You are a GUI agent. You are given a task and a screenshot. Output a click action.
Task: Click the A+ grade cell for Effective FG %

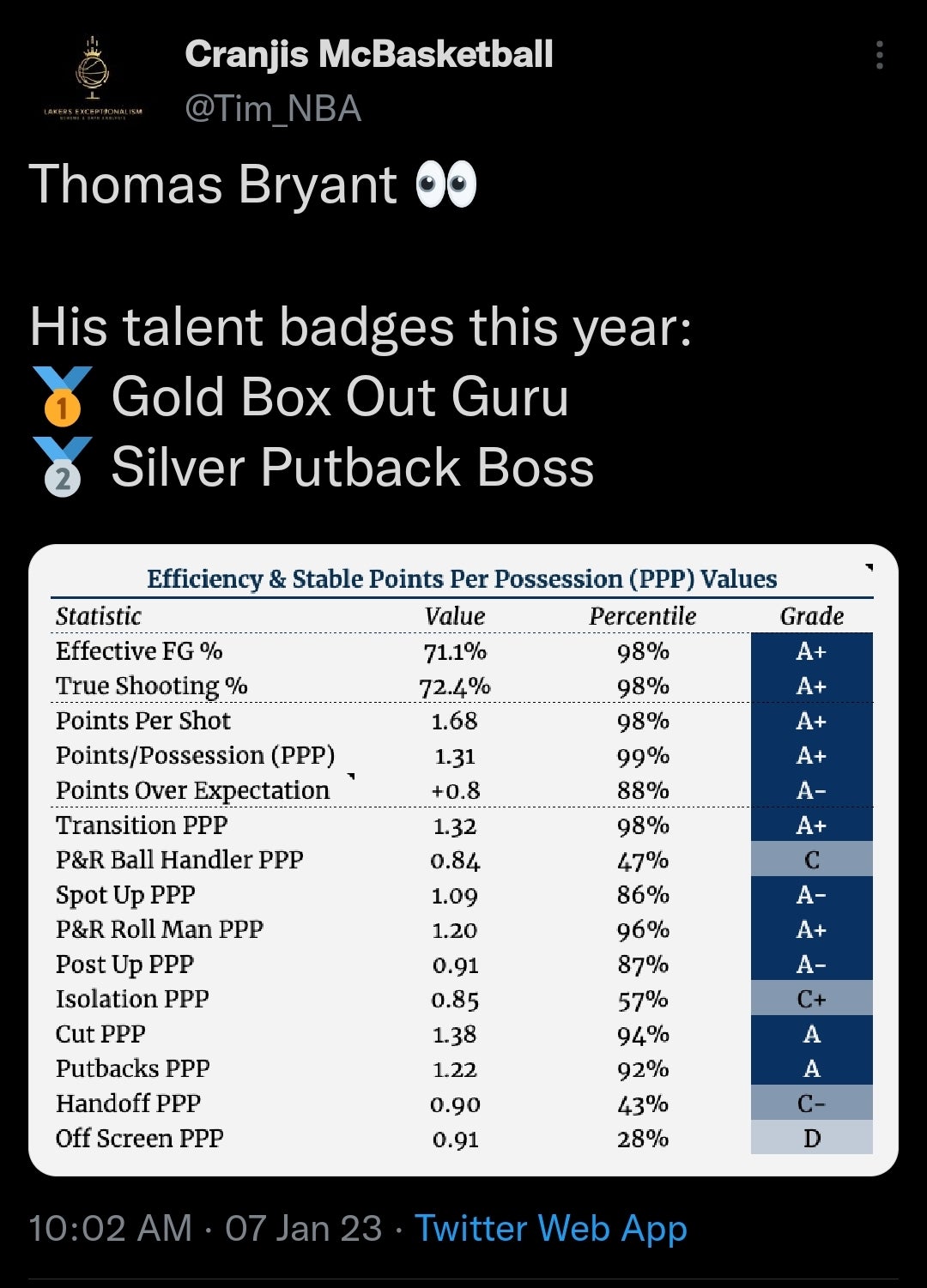811,651
